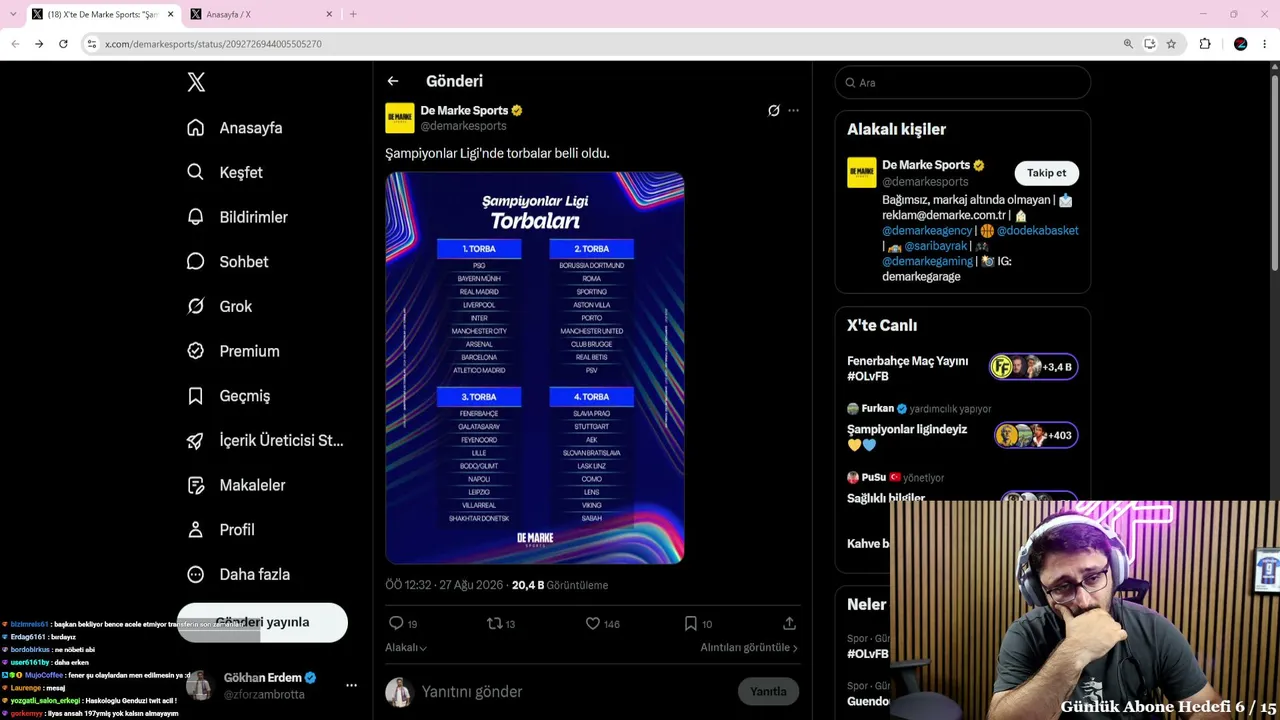The height and width of the screenshot is (720, 1280).
Task: Click the De Marke Sports post avatar
Action: [x=400, y=118]
